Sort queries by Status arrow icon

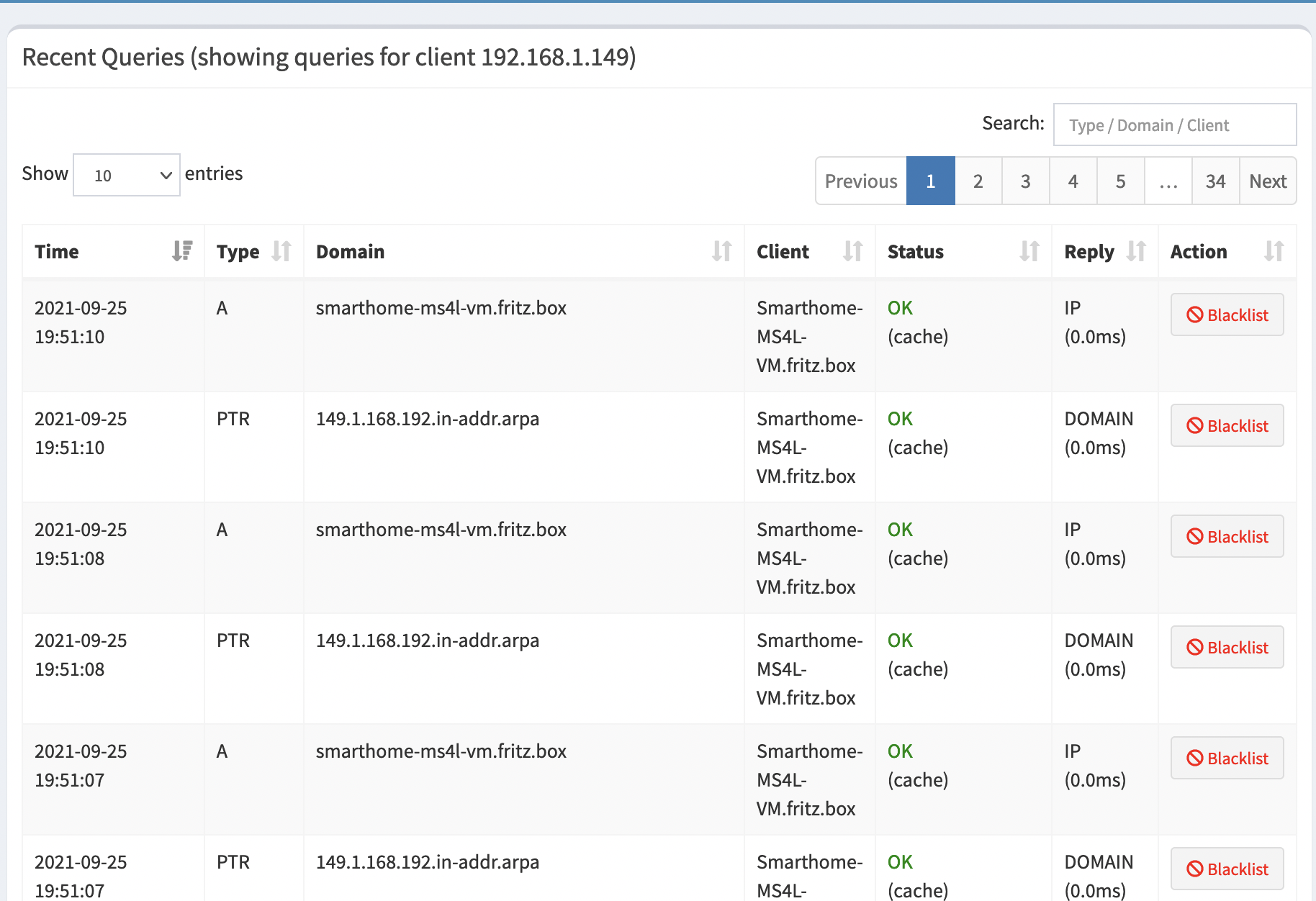coord(1029,251)
